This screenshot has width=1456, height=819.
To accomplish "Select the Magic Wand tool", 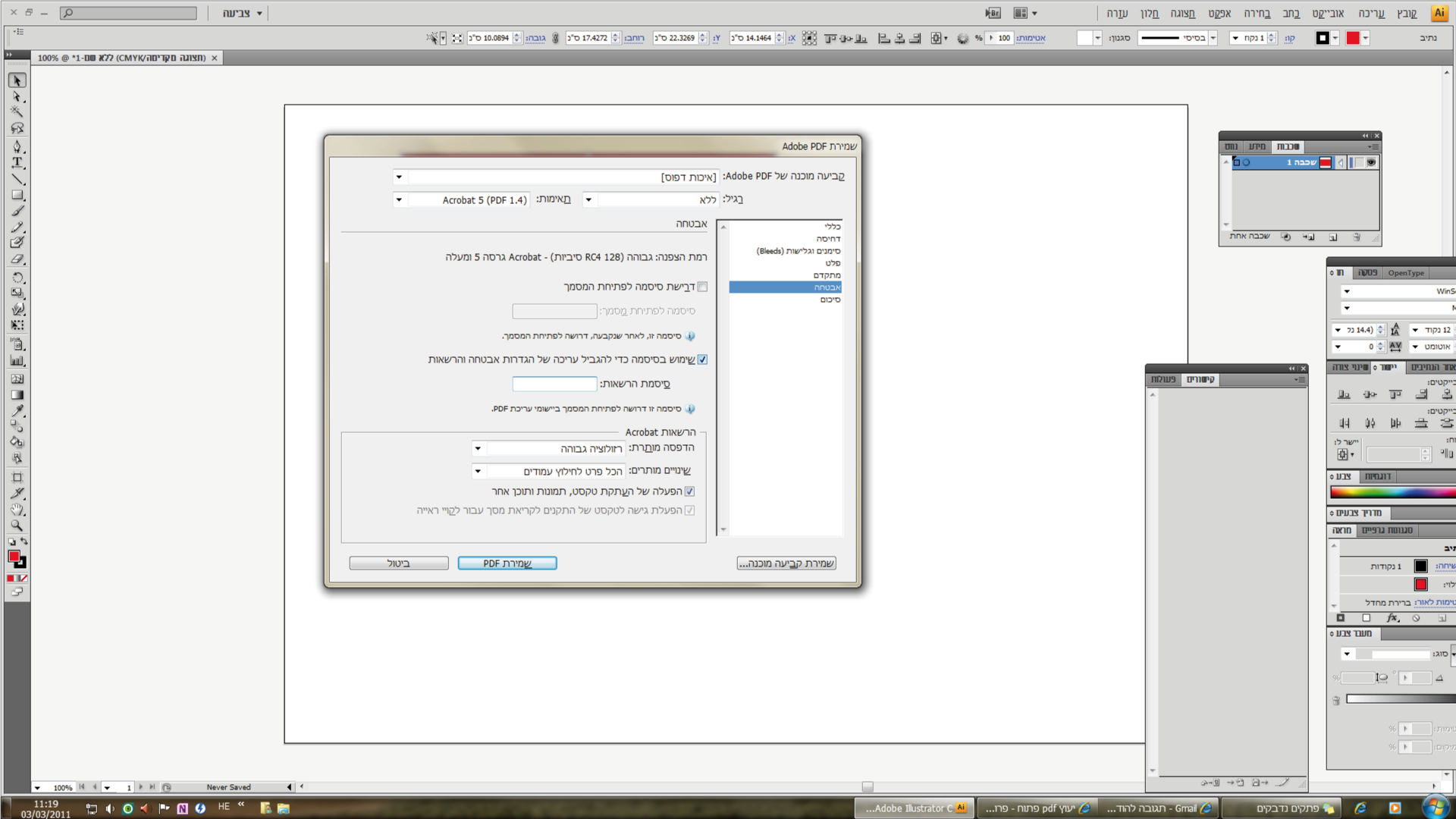I will tap(17, 112).
